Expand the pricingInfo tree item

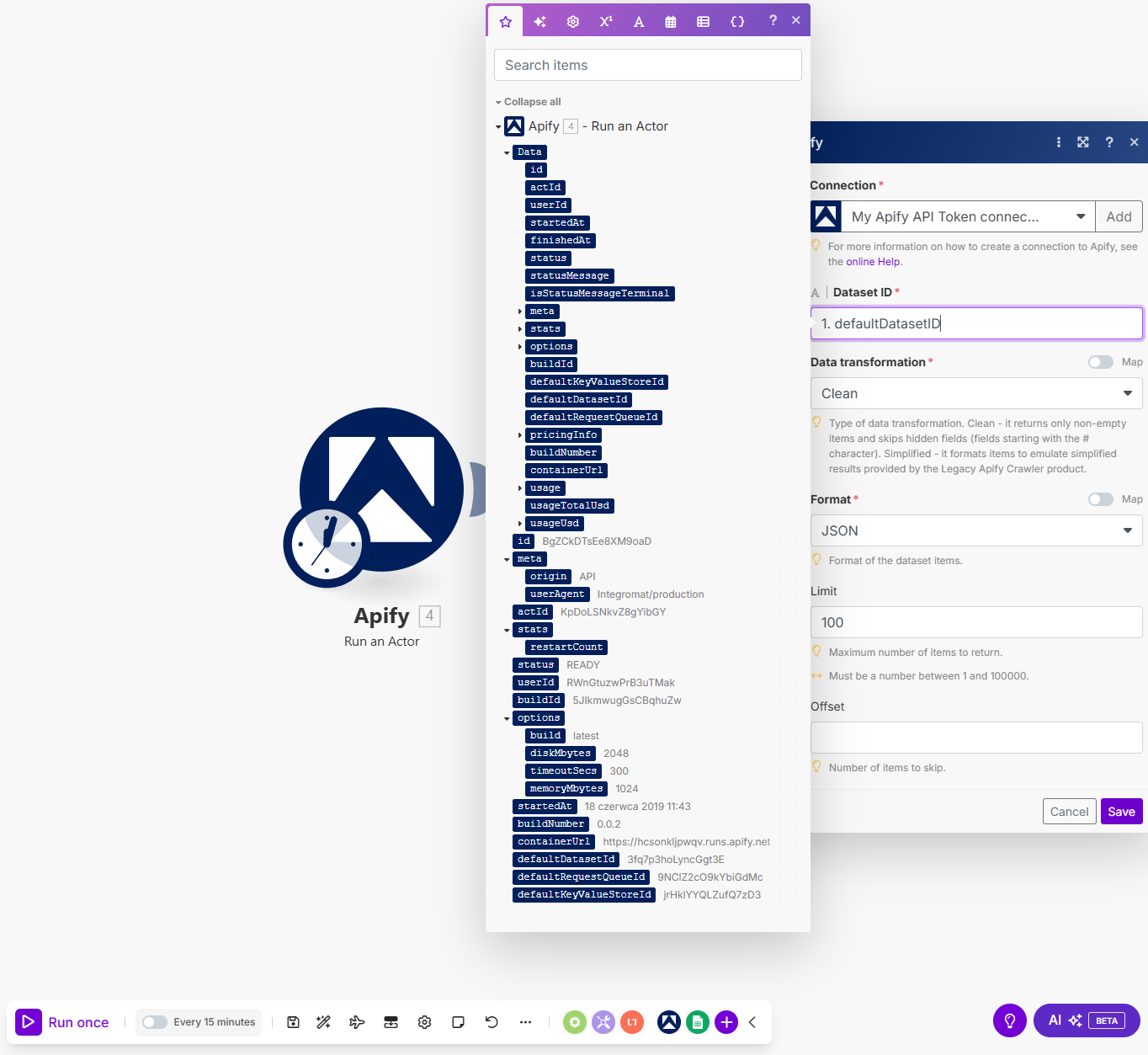[x=520, y=435]
